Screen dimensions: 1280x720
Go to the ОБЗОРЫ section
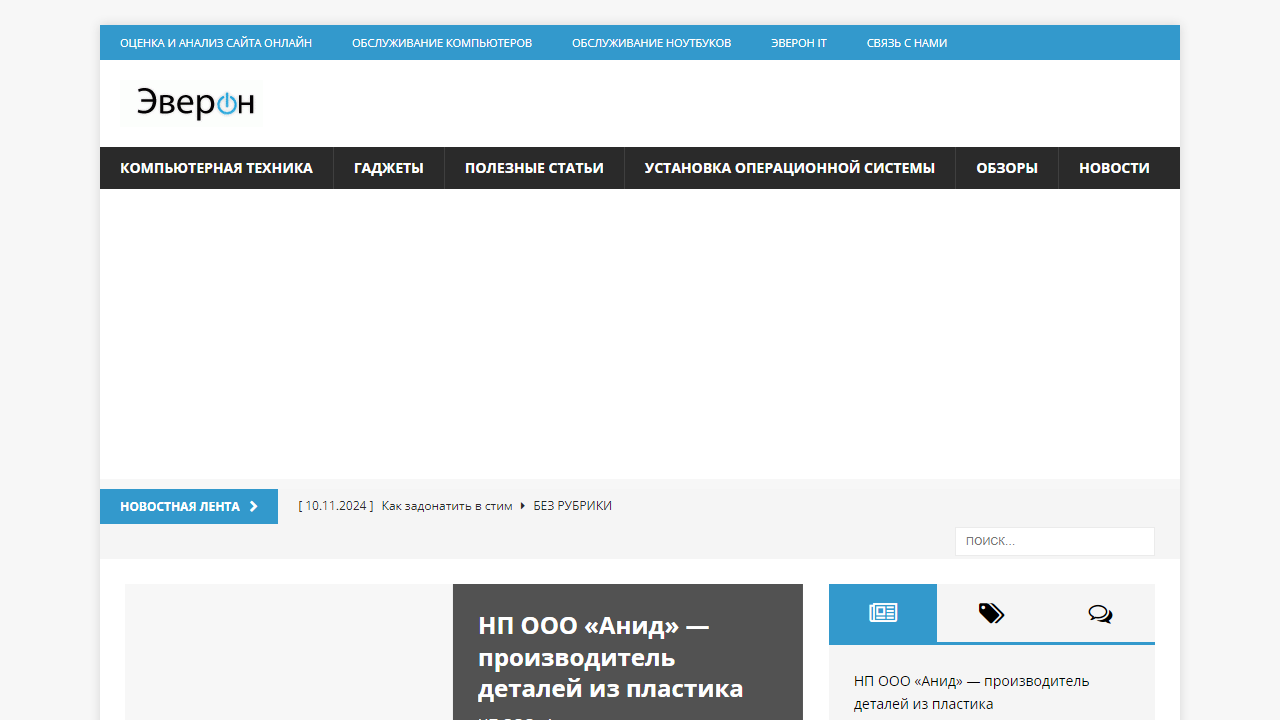pyautogui.click(x=1006, y=168)
